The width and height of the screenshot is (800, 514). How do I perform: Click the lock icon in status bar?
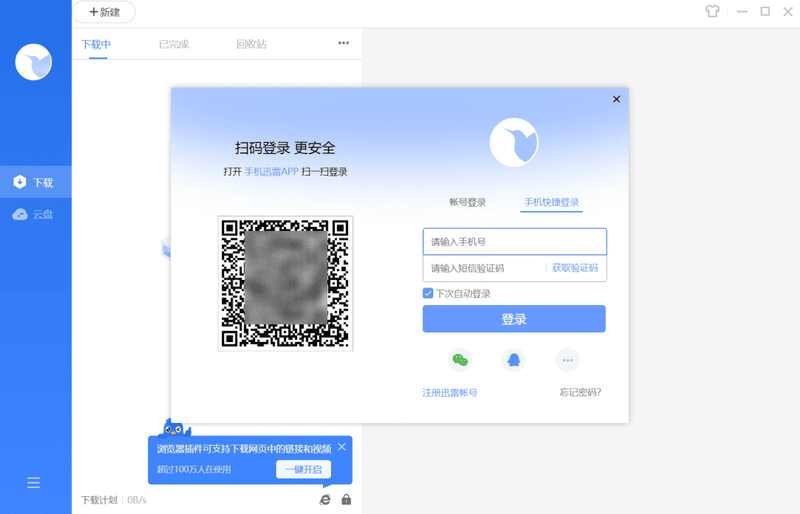tap(346, 499)
